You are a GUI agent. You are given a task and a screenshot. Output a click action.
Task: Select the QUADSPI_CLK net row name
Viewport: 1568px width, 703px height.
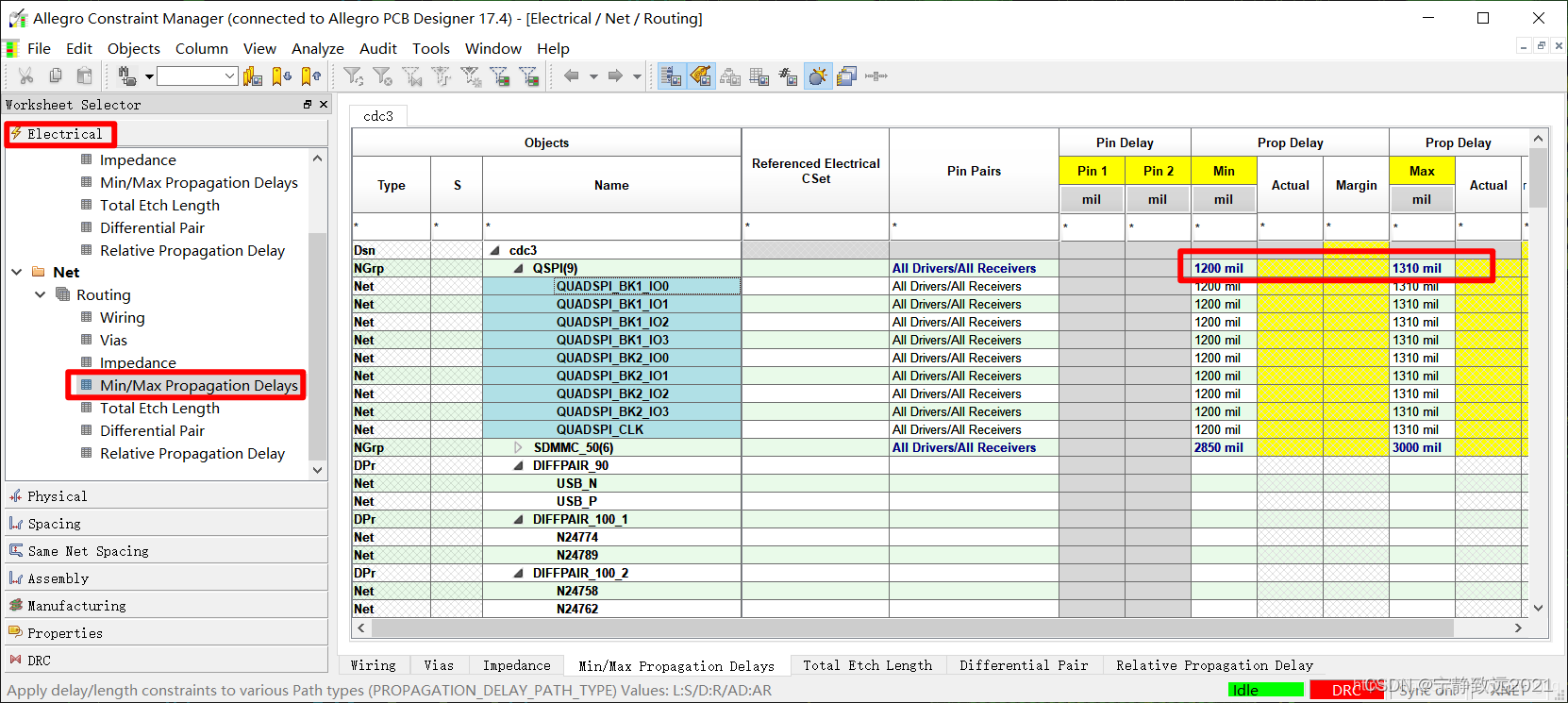[x=599, y=430]
